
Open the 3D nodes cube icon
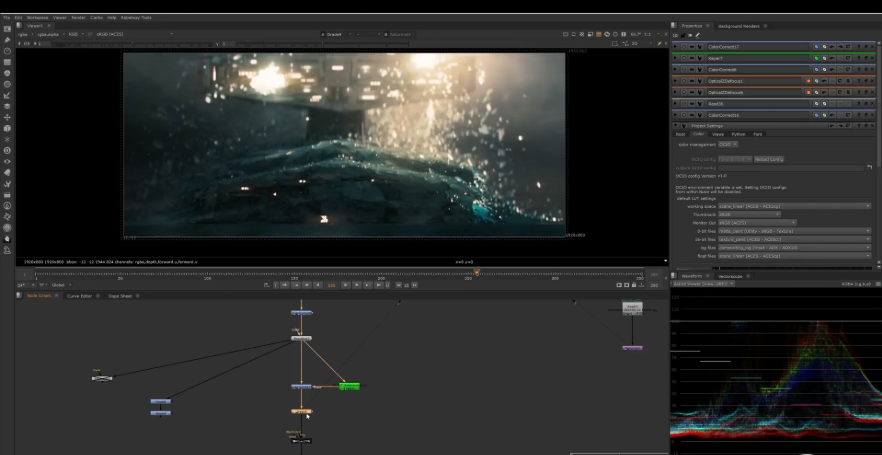8,128
